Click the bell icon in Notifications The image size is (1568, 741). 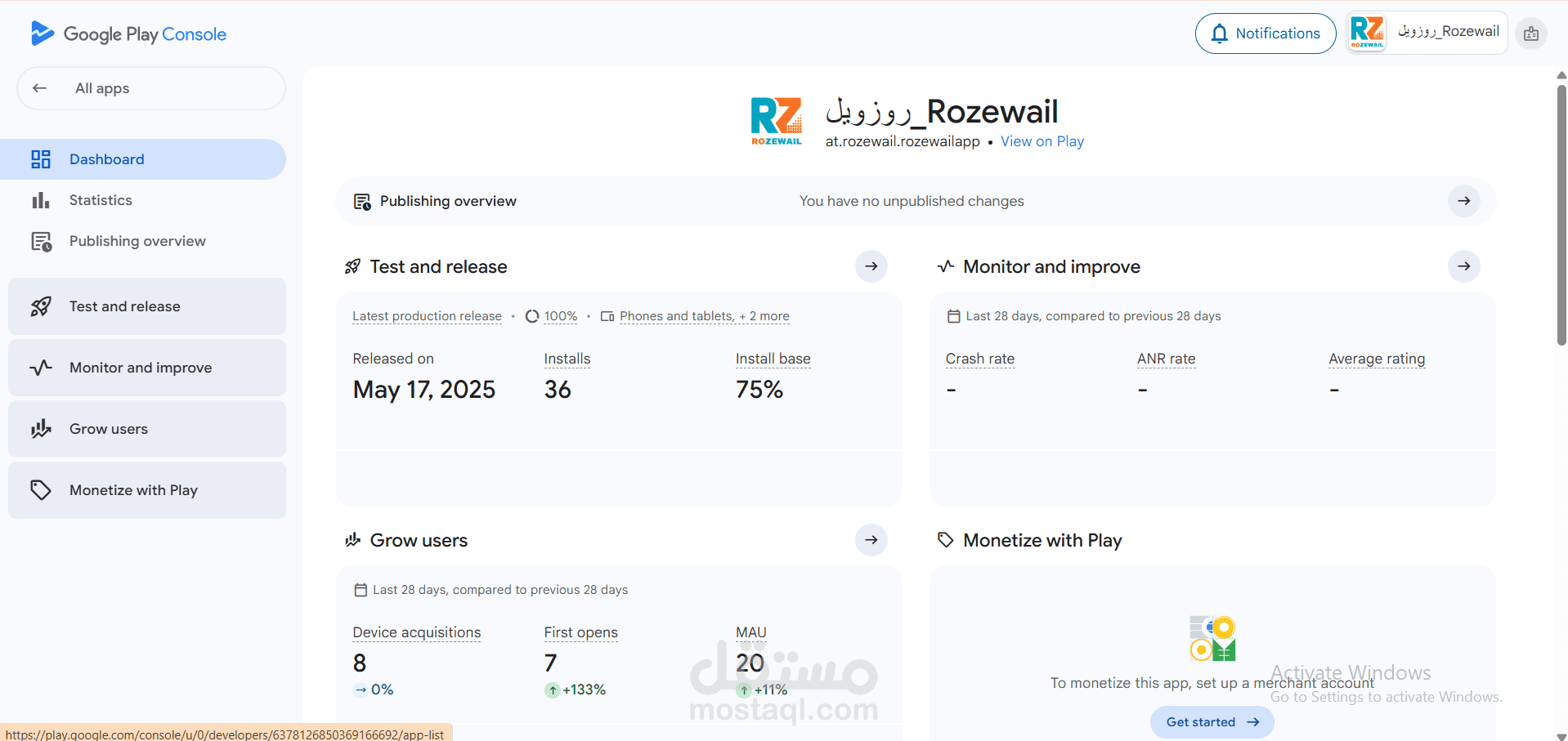[x=1220, y=33]
